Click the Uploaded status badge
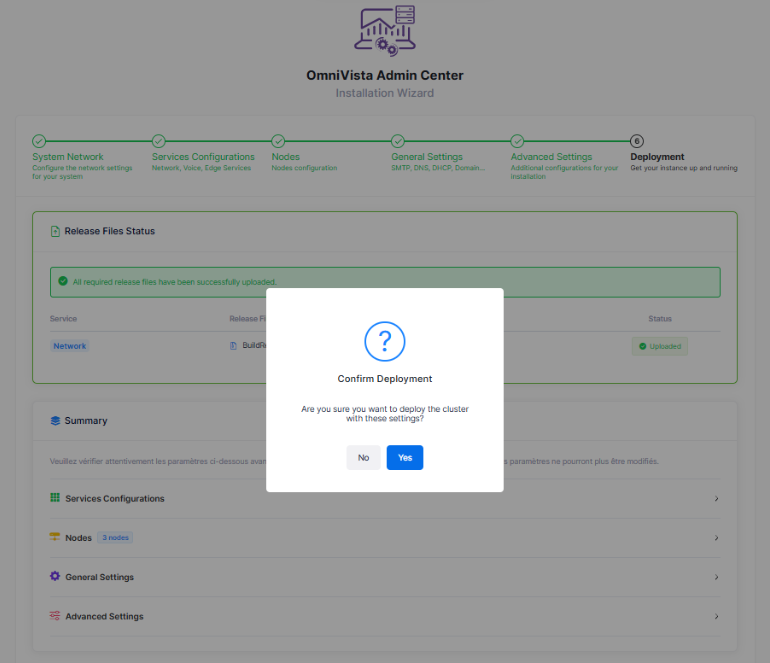 660,346
